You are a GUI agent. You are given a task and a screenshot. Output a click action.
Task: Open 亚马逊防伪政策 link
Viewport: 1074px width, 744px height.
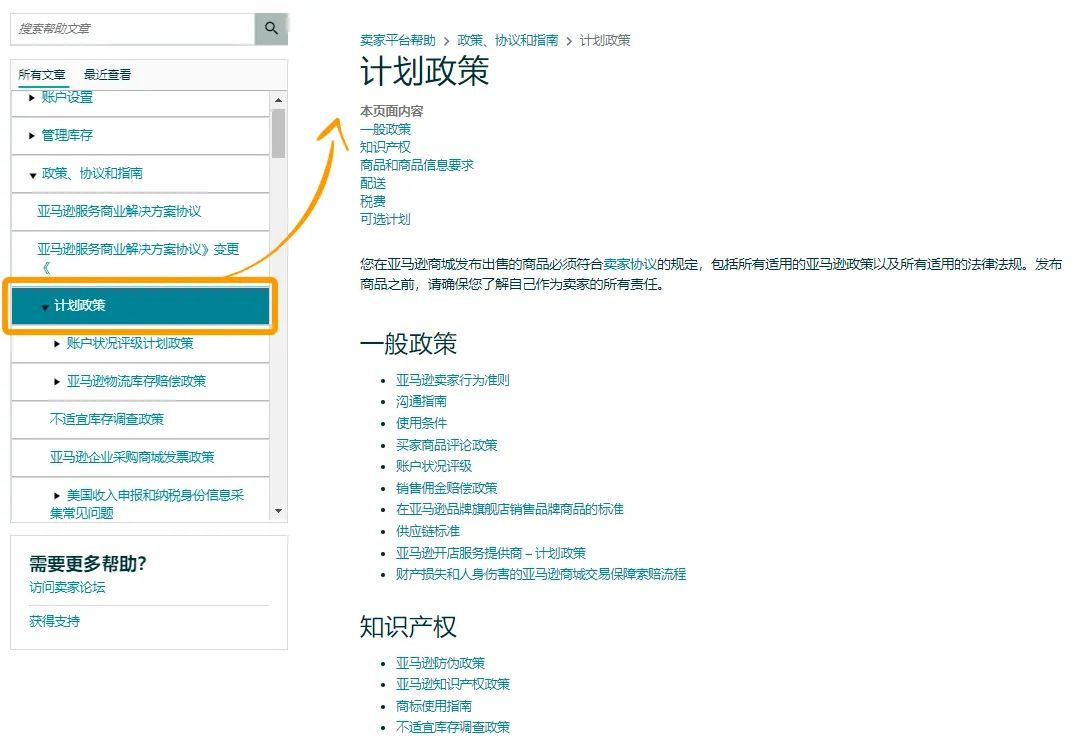(x=440, y=663)
